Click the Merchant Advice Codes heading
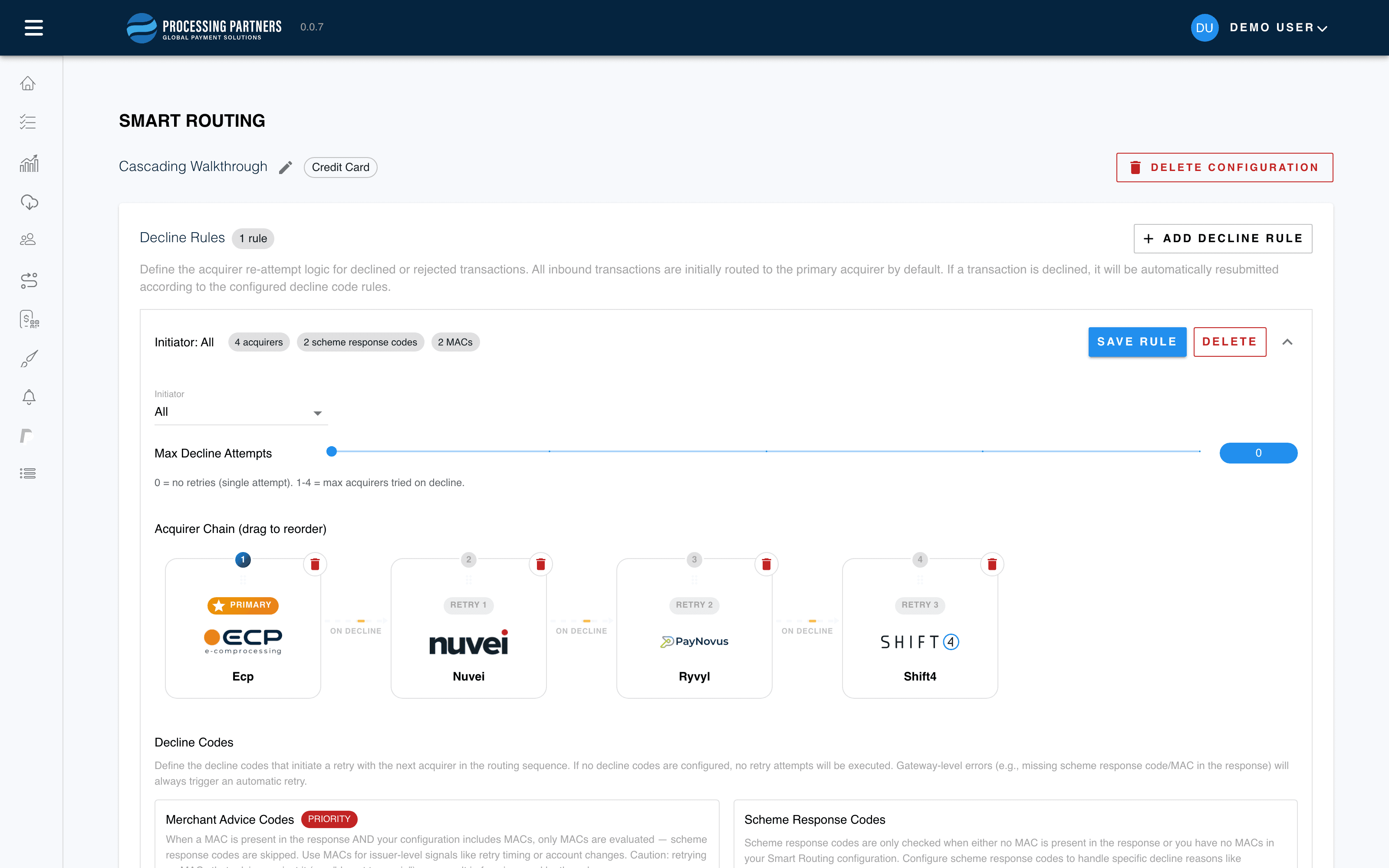 [x=230, y=820]
